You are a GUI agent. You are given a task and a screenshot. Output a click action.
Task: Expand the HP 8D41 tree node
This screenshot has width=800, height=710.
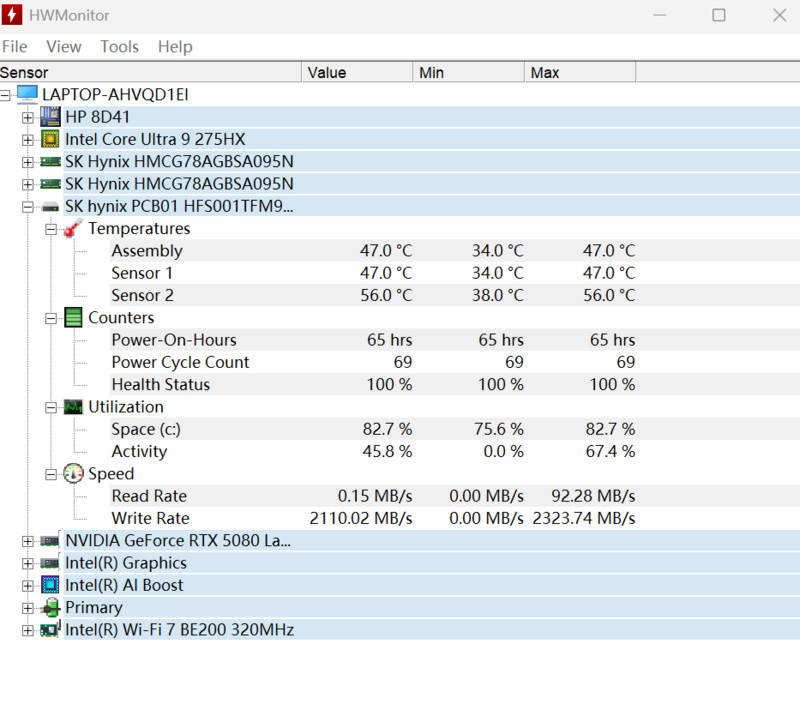pos(28,117)
